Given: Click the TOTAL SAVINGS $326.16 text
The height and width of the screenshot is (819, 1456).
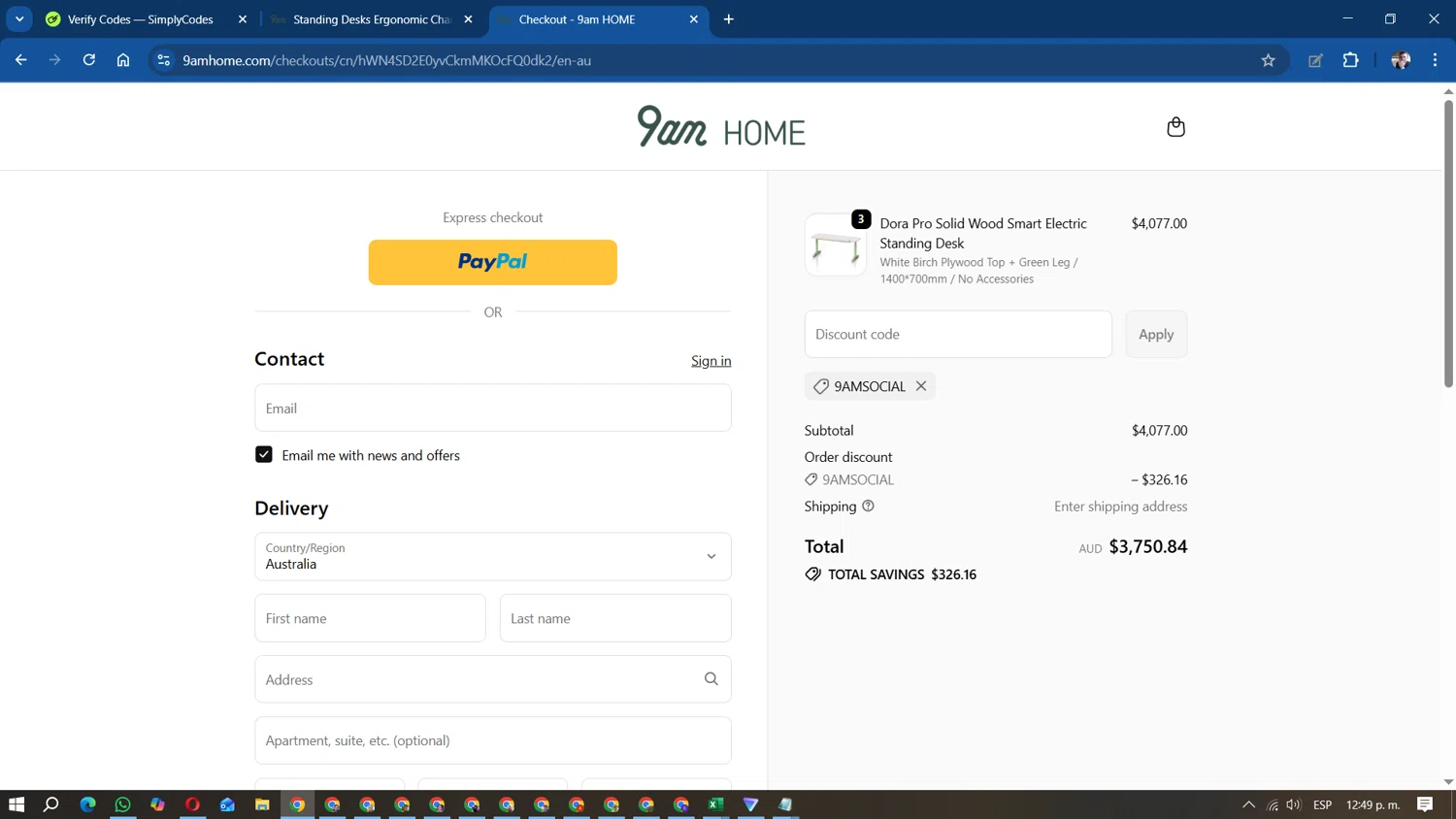Looking at the screenshot, I should coord(902,574).
